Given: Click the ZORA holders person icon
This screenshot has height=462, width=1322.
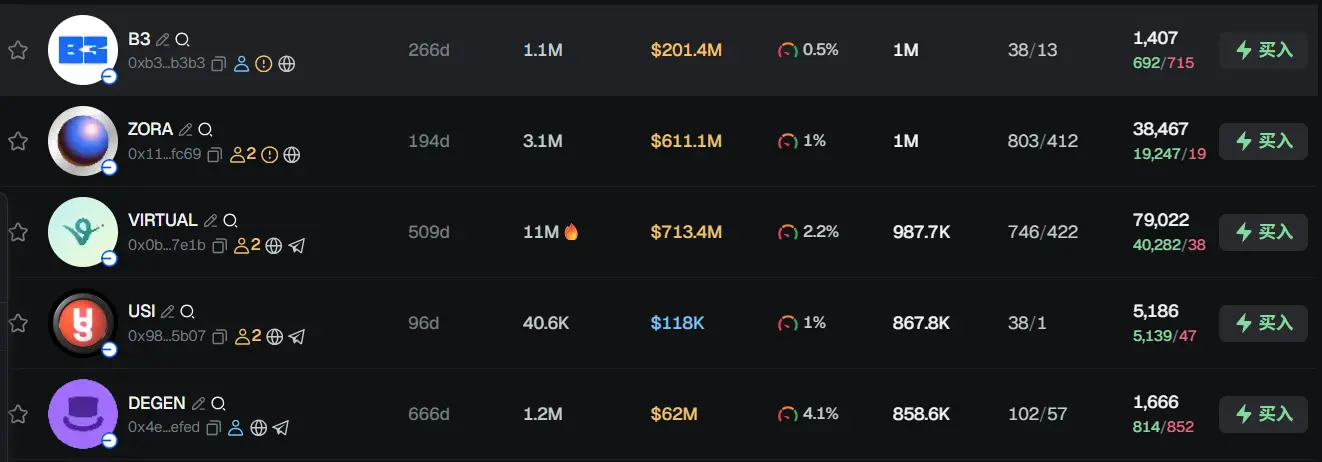Looking at the screenshot, I should point(238,154).
